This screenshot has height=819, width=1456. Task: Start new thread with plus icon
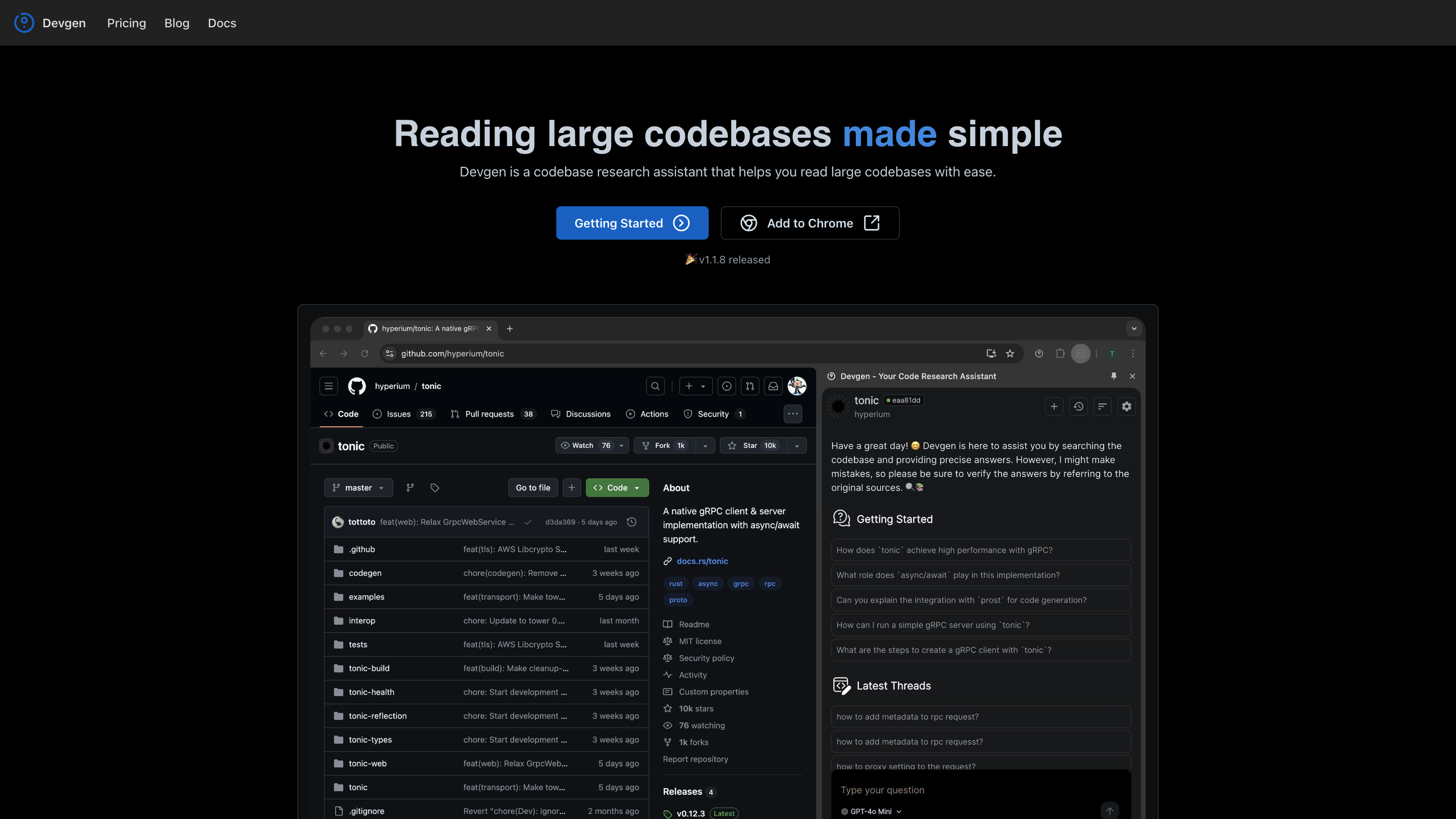coord(1054,406)
